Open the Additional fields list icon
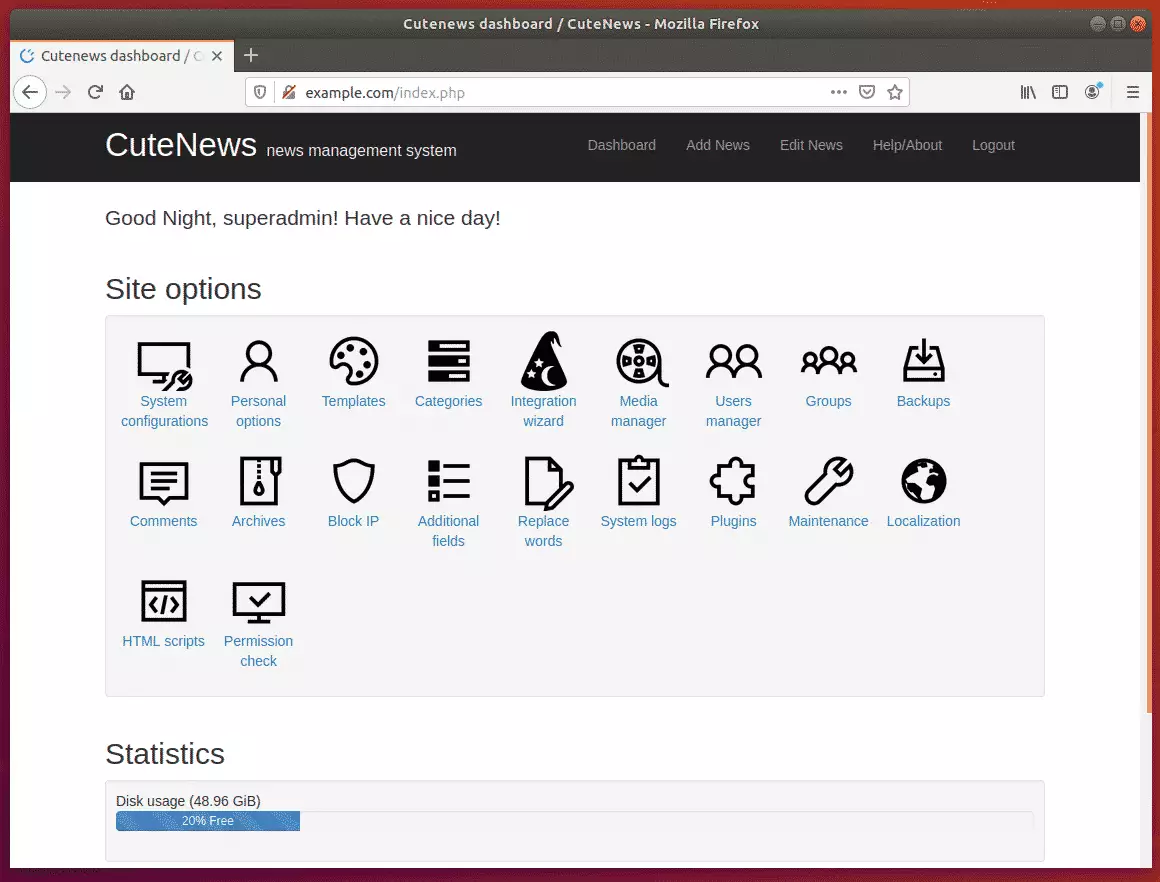The height and width of the screenshot is (882, 1160). [448, 481]
